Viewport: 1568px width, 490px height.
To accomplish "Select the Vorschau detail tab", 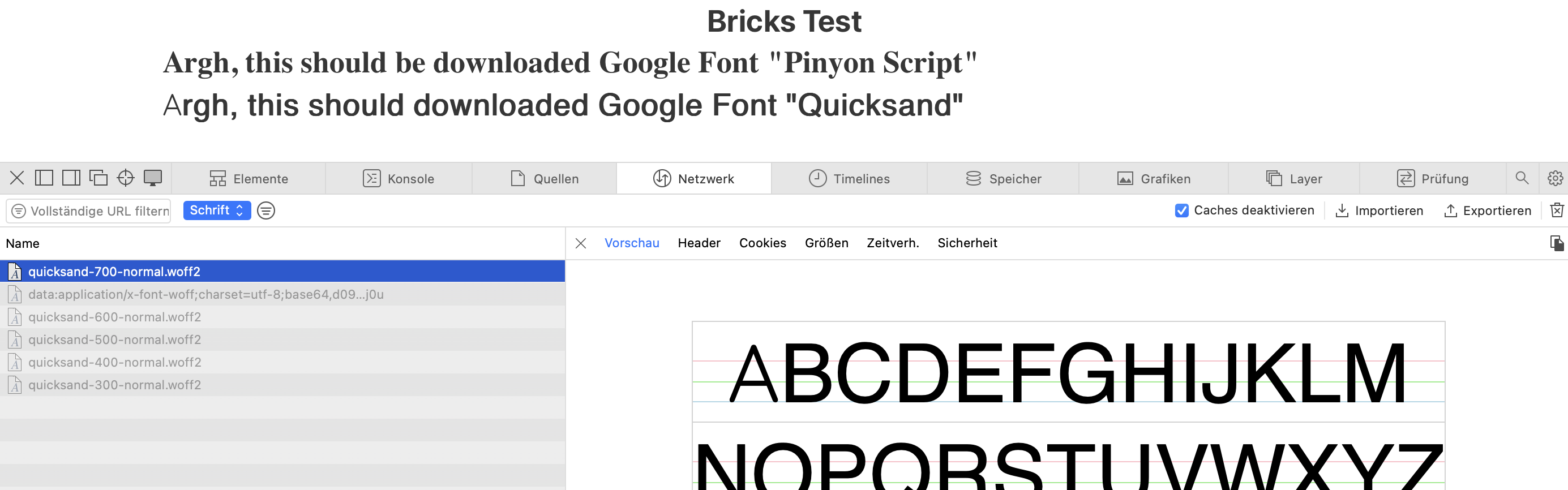I will pos(632,243).
